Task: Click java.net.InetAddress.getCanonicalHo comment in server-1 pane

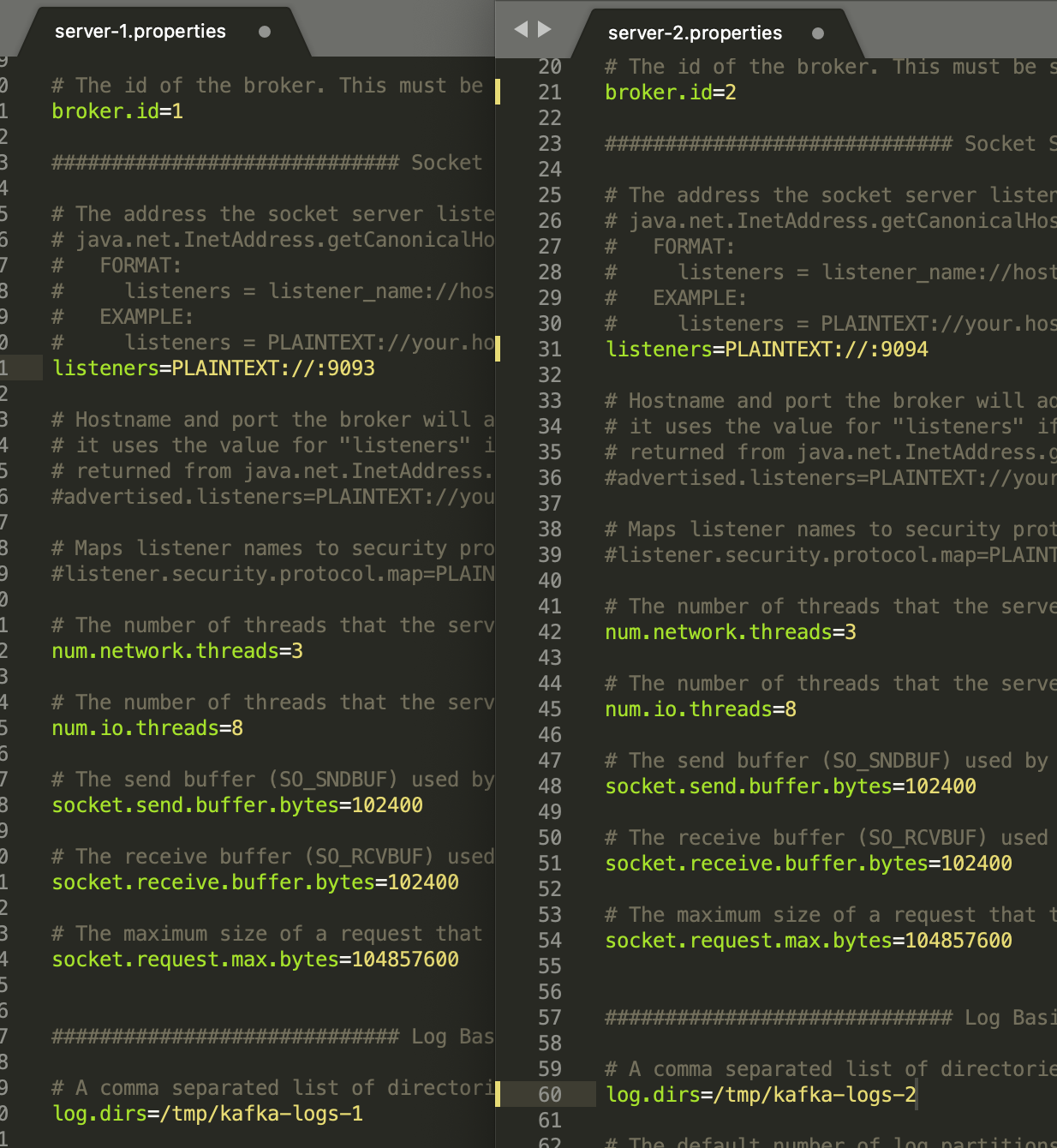Action: click(x=273, y=240)
